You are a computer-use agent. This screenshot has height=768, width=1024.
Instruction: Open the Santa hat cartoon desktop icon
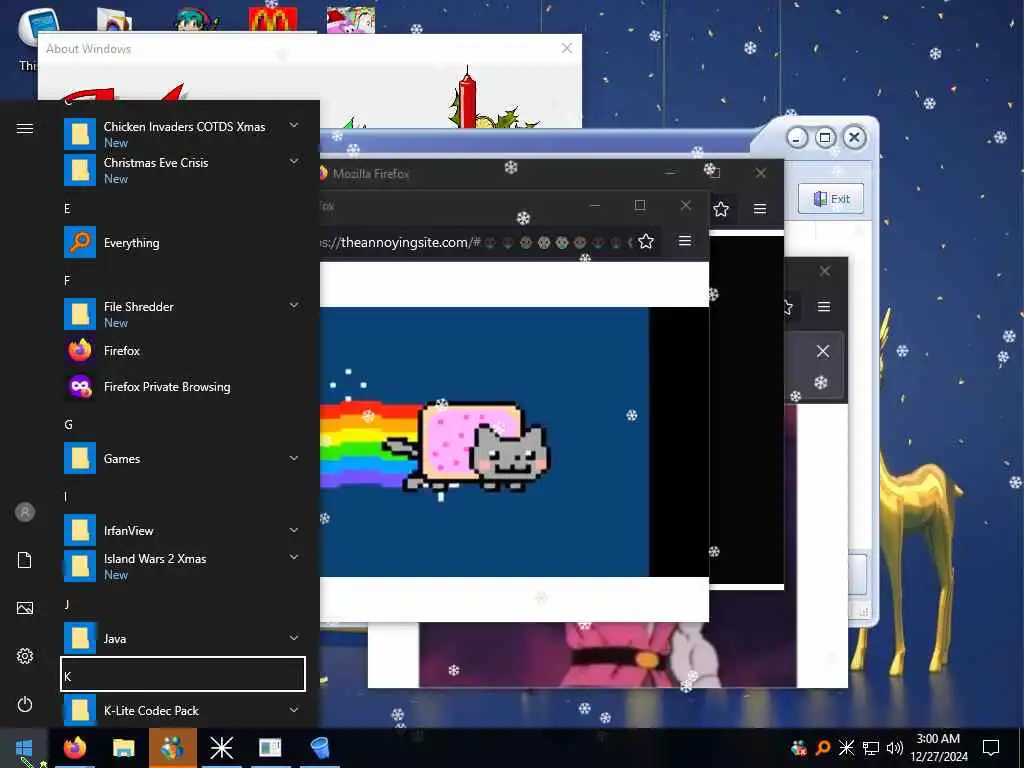(x=351, y=20)
